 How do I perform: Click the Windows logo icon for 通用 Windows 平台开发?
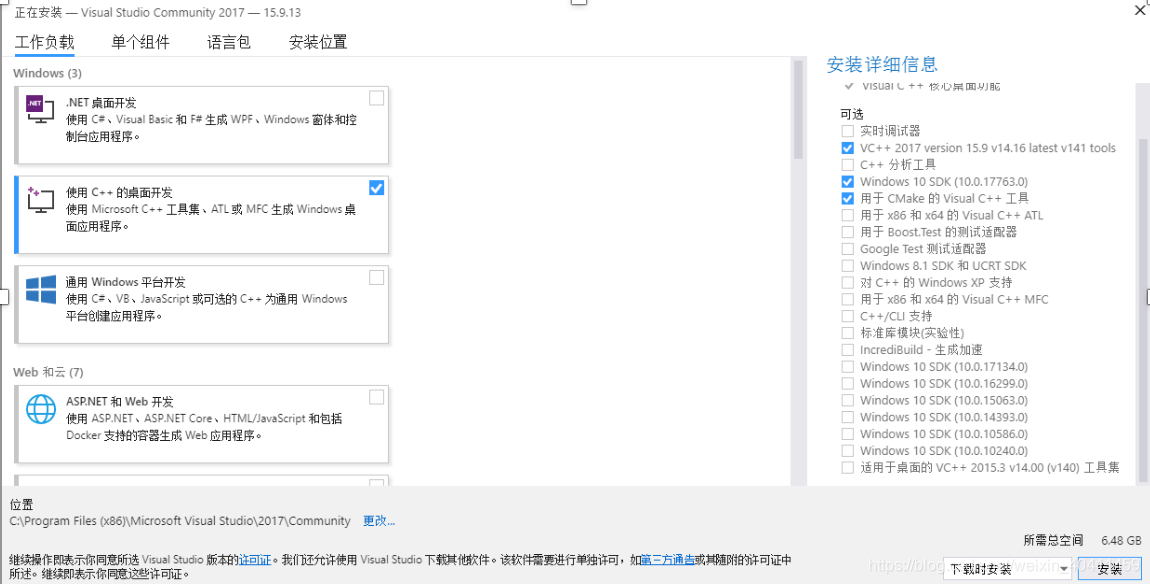coord(41,289)
